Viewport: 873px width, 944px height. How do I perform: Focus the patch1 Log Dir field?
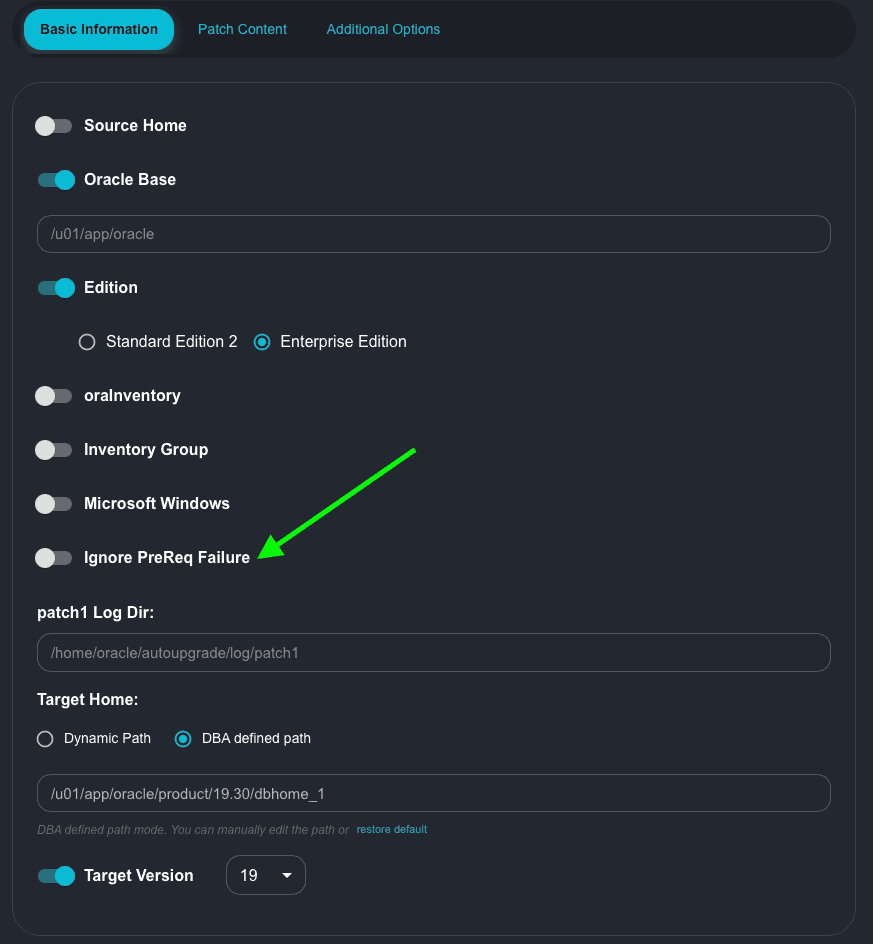434,652
